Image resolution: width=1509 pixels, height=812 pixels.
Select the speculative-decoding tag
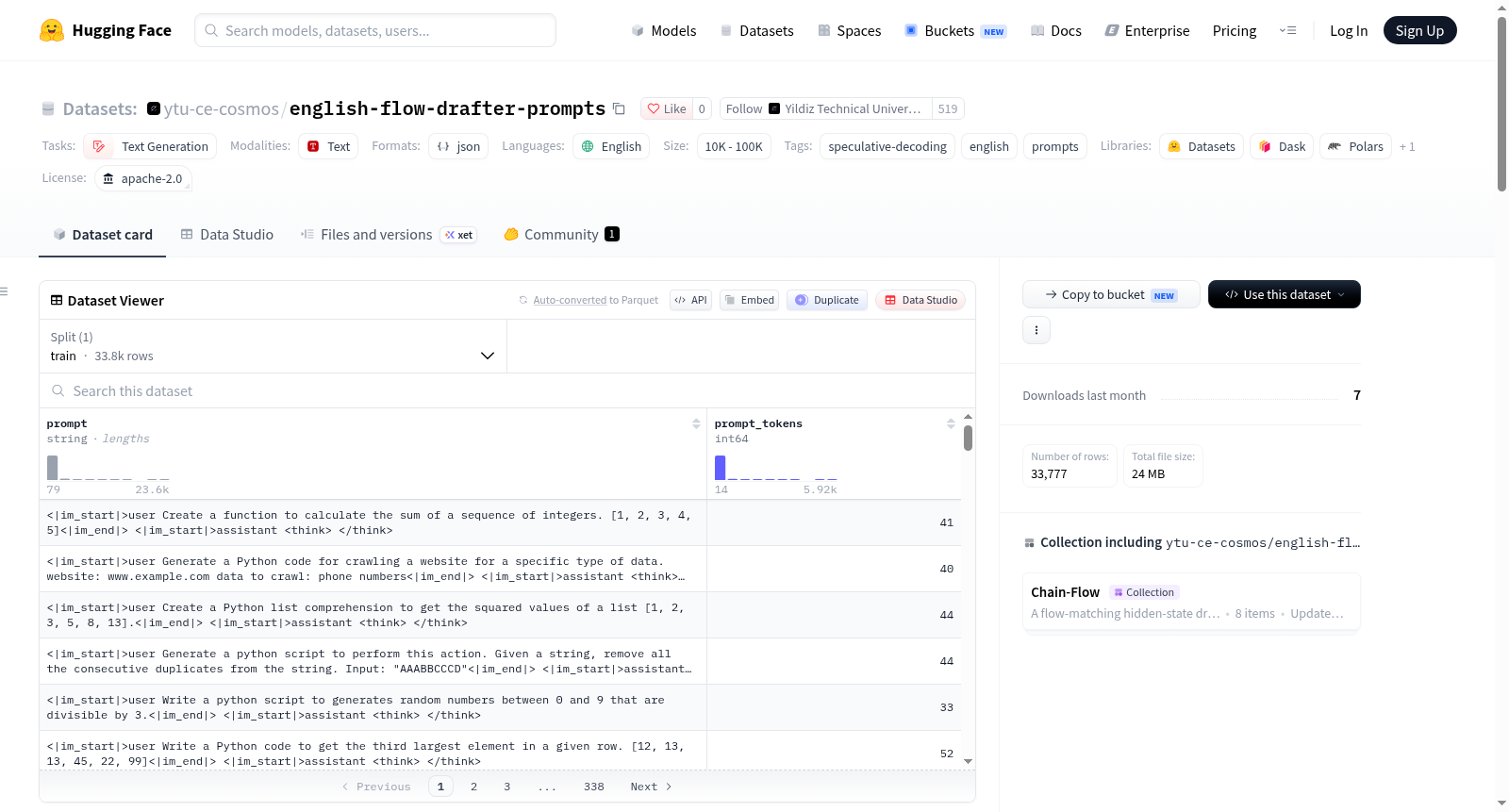887,146
